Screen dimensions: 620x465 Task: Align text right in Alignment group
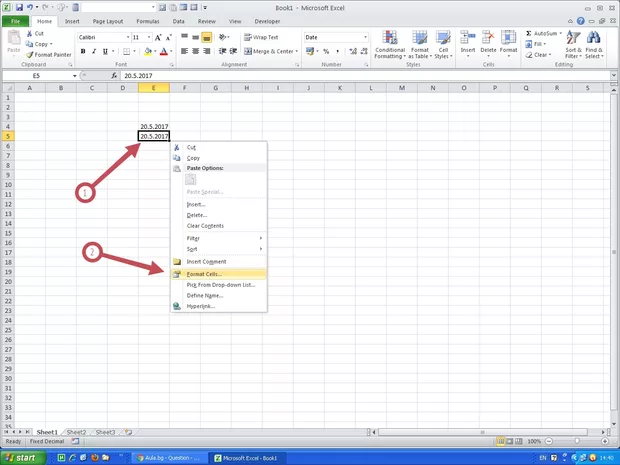(206, 51)
